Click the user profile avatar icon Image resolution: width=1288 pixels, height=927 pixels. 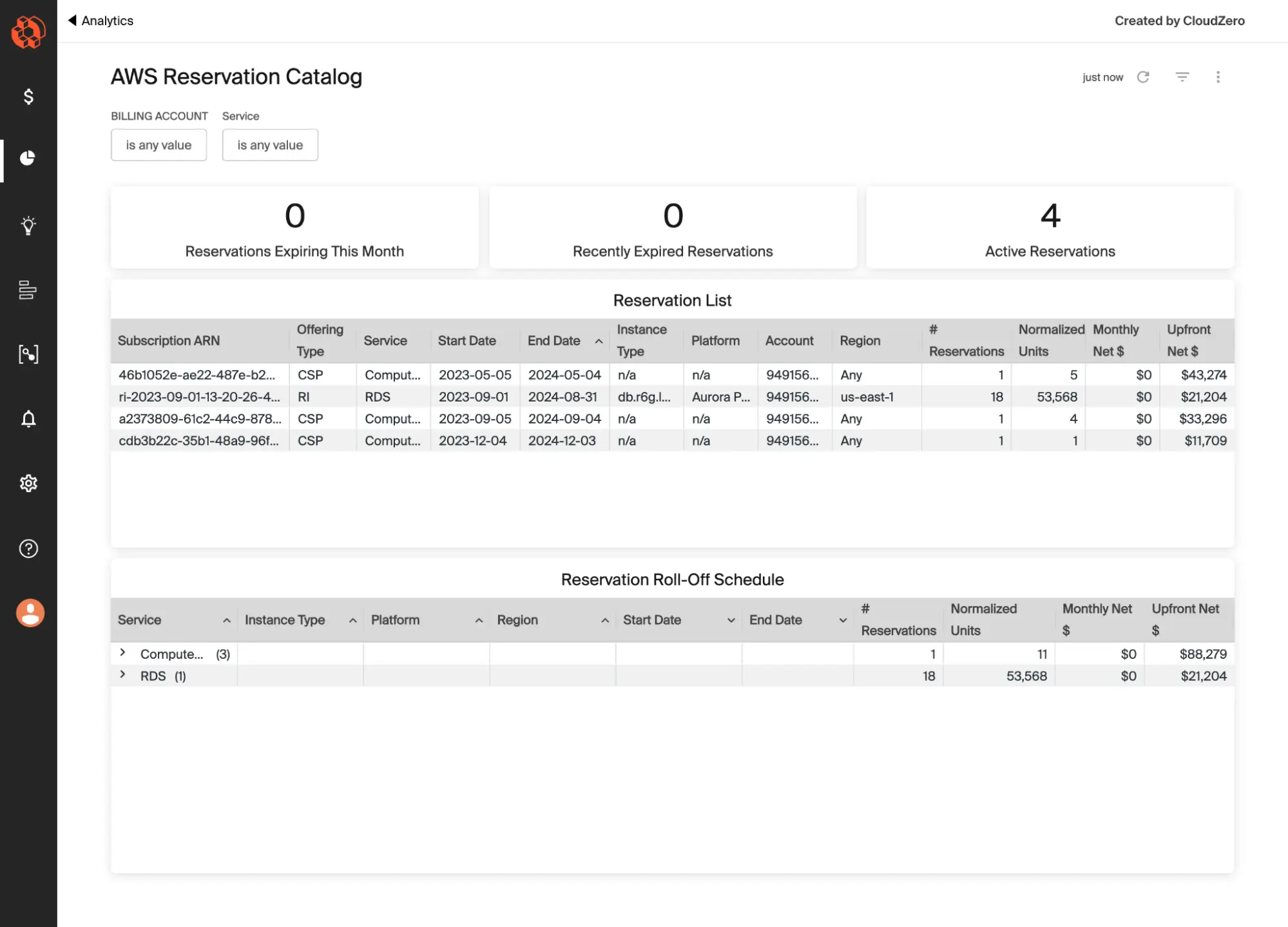click(x=30, y=612)
